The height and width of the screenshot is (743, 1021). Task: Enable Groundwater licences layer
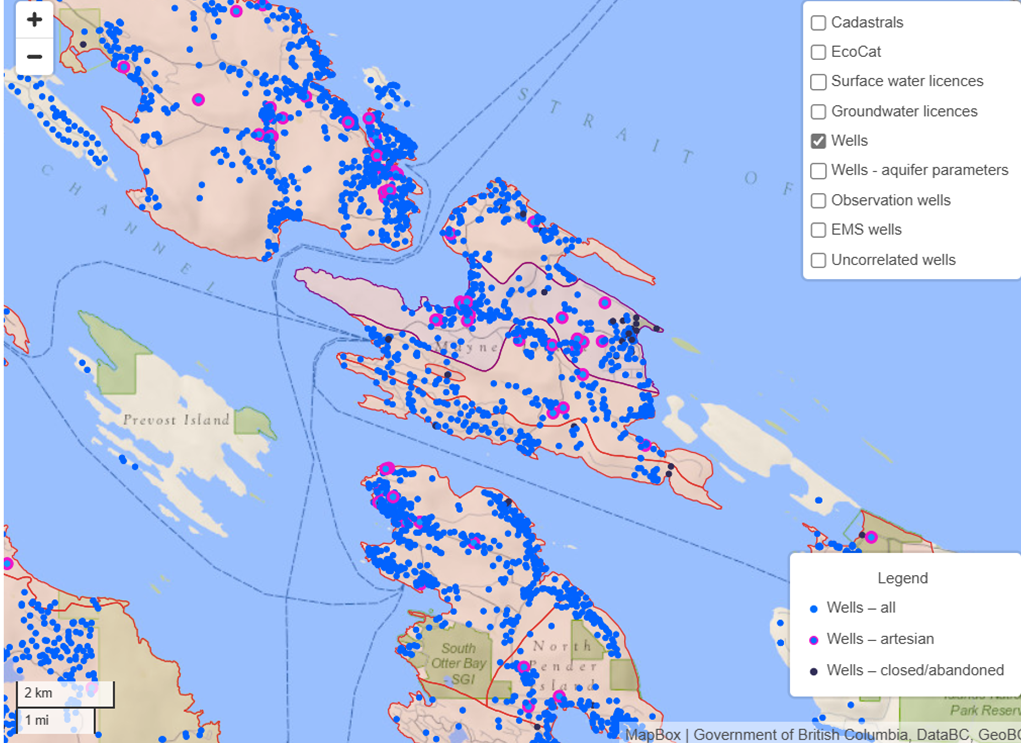[818, 112]
